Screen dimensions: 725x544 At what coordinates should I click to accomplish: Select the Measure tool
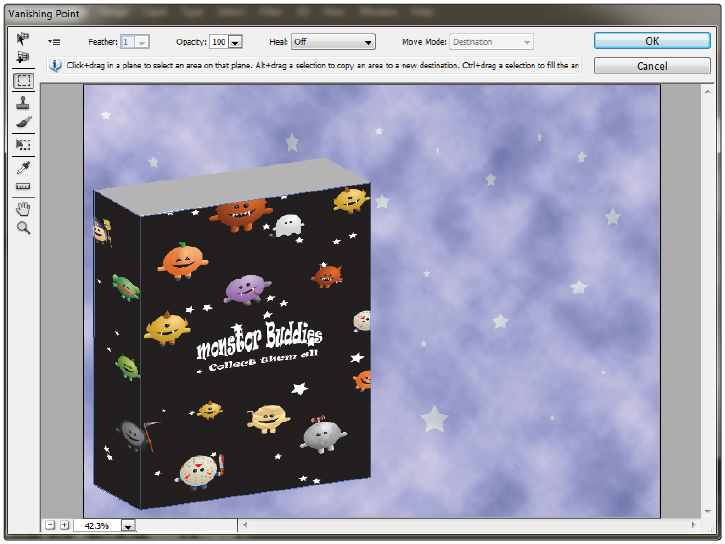pos(23,187)
